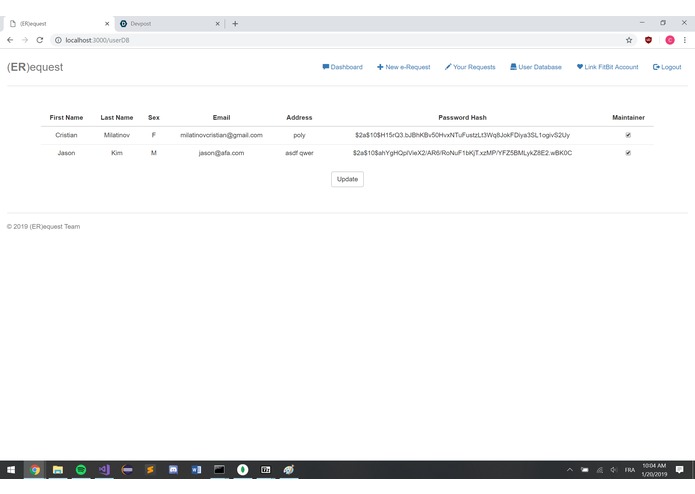The width and height of the screenshot is (695, 494).
Task: Open Microsoft Word from taskbar
Action: pos(196,470)
